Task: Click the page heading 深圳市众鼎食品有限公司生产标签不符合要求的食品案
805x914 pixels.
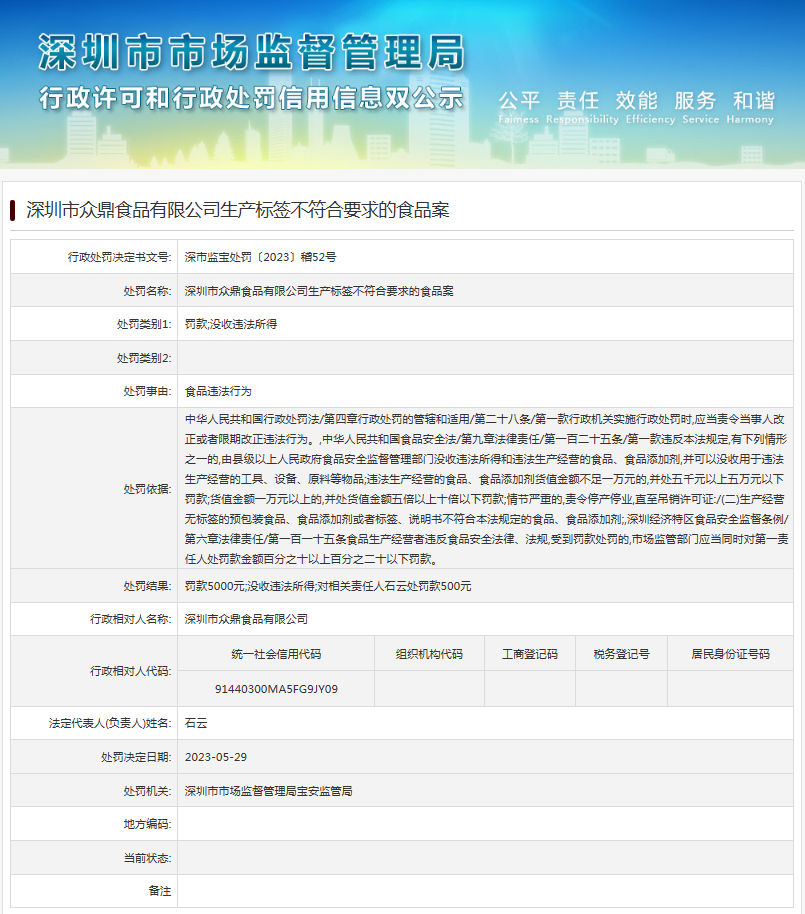Action: [238, 210]
